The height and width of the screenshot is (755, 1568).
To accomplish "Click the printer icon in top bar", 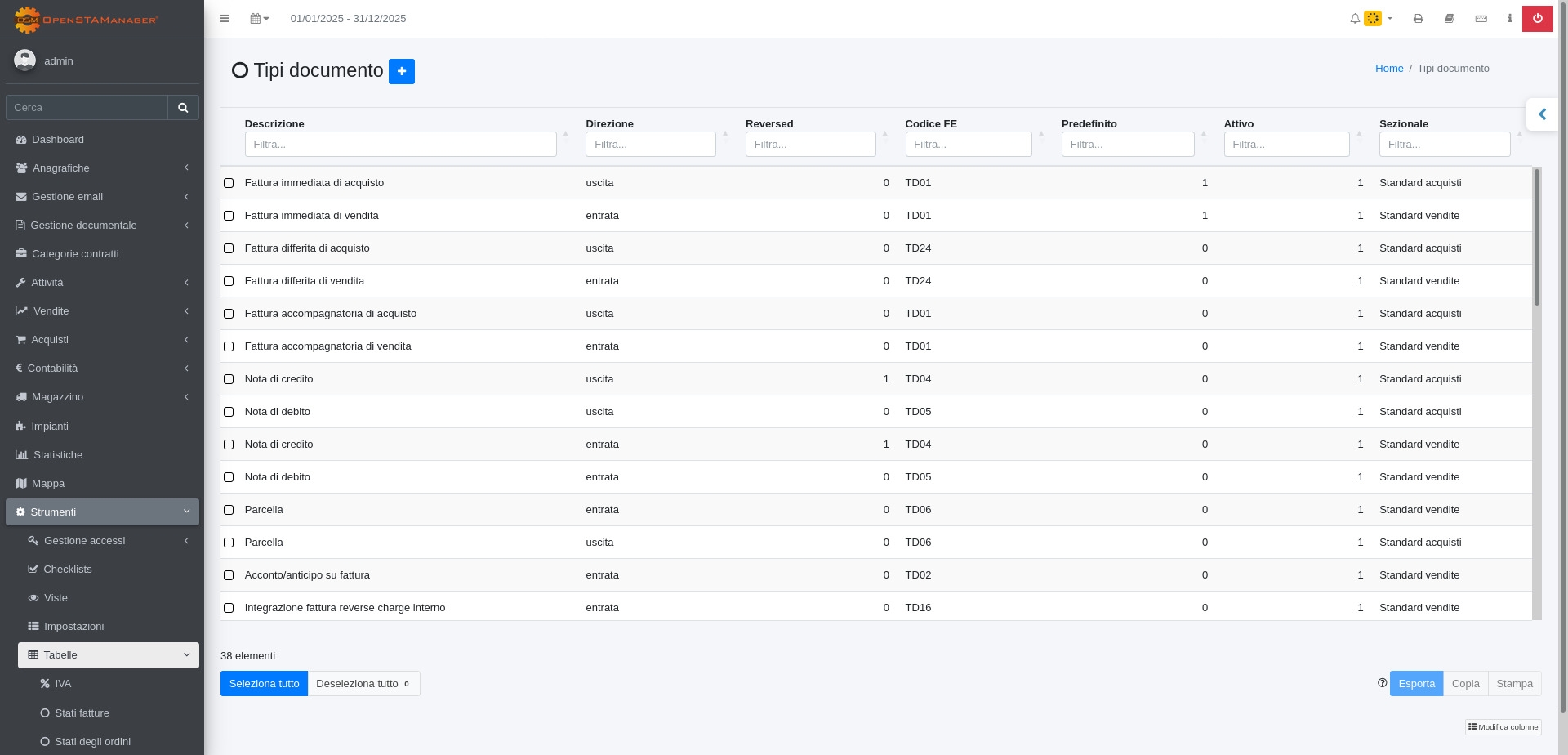I will pos(1419,19).
